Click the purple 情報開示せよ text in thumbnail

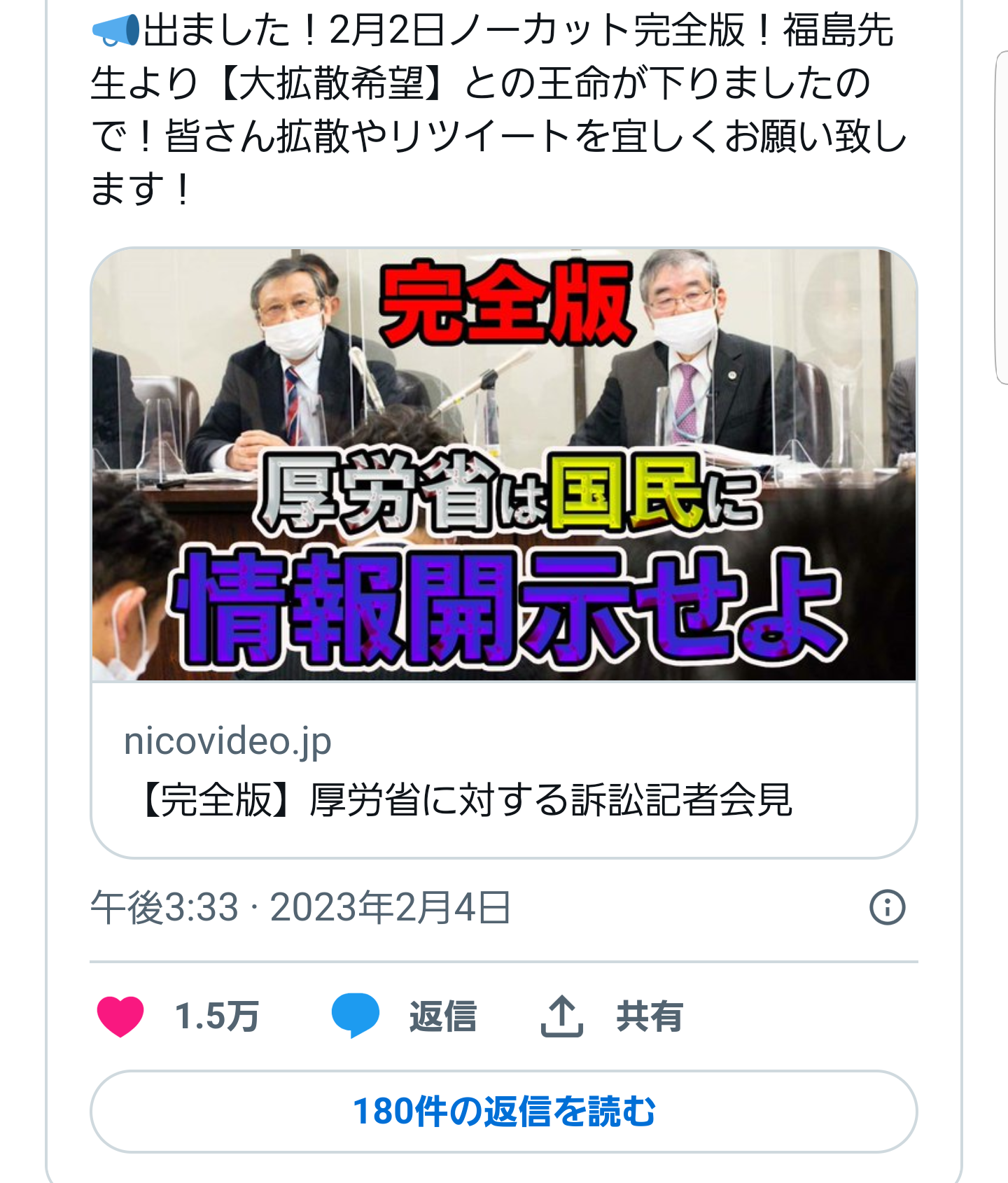pyautogui.click(x=508, y=606)
